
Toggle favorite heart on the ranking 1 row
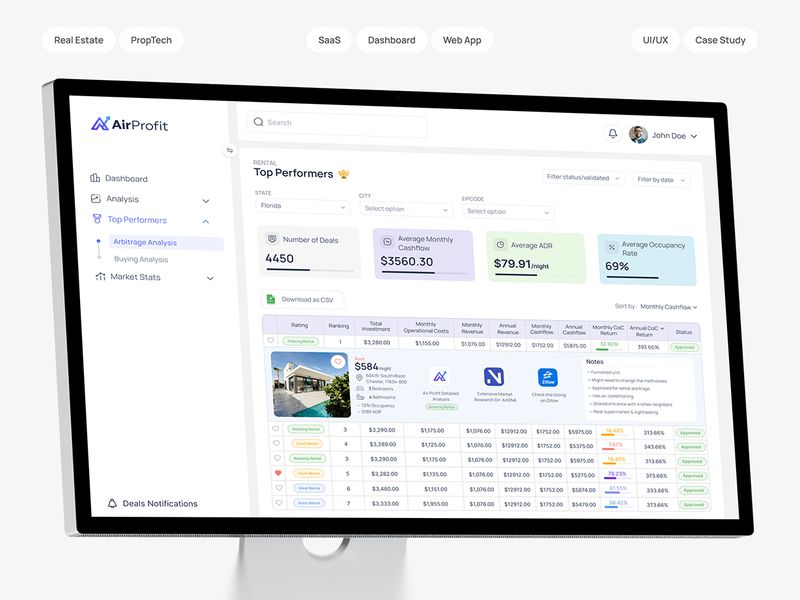click(270, 340)
